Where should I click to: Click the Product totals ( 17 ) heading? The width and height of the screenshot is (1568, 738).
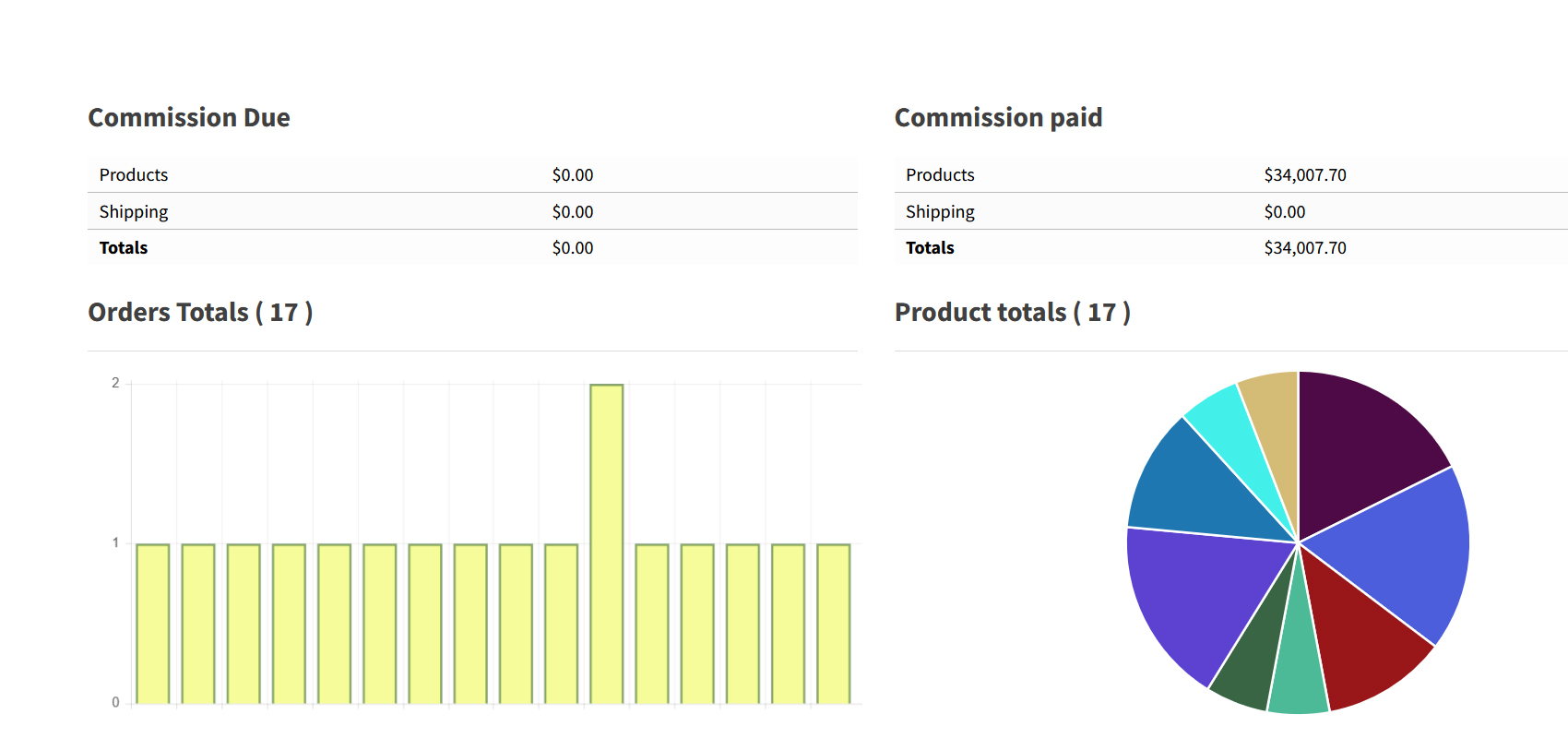[1012, 313]
